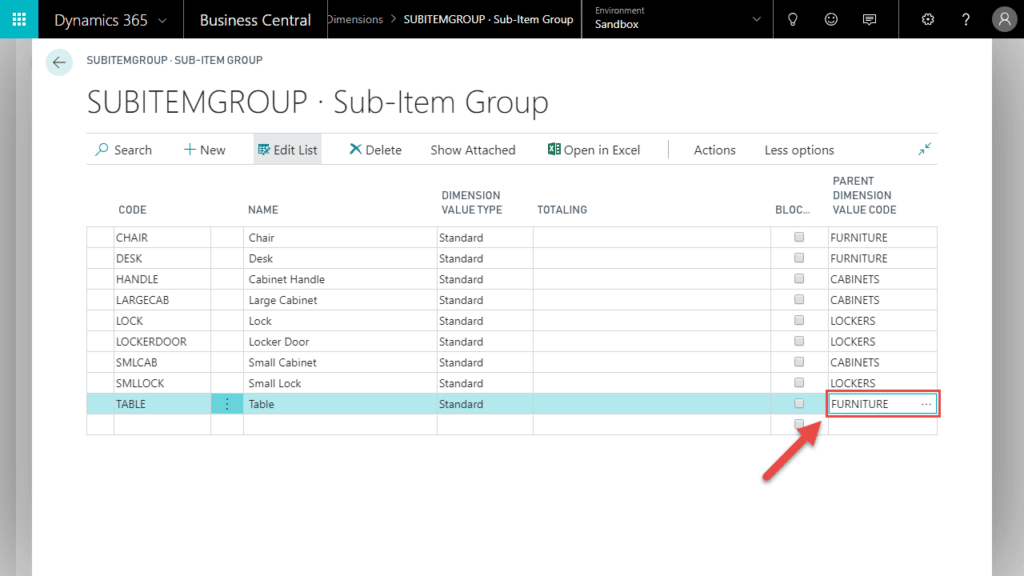Click Open in Excel
The image size is (1024, 576).
[x=594, y=150]
